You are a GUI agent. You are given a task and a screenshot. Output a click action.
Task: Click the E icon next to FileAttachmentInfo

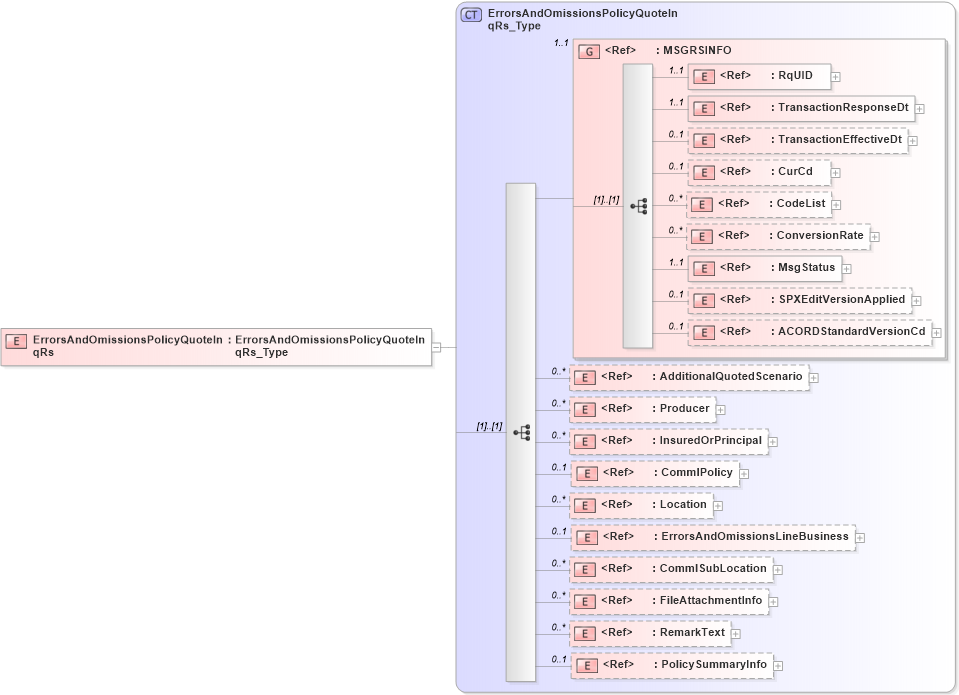click(x=585, y=600)
